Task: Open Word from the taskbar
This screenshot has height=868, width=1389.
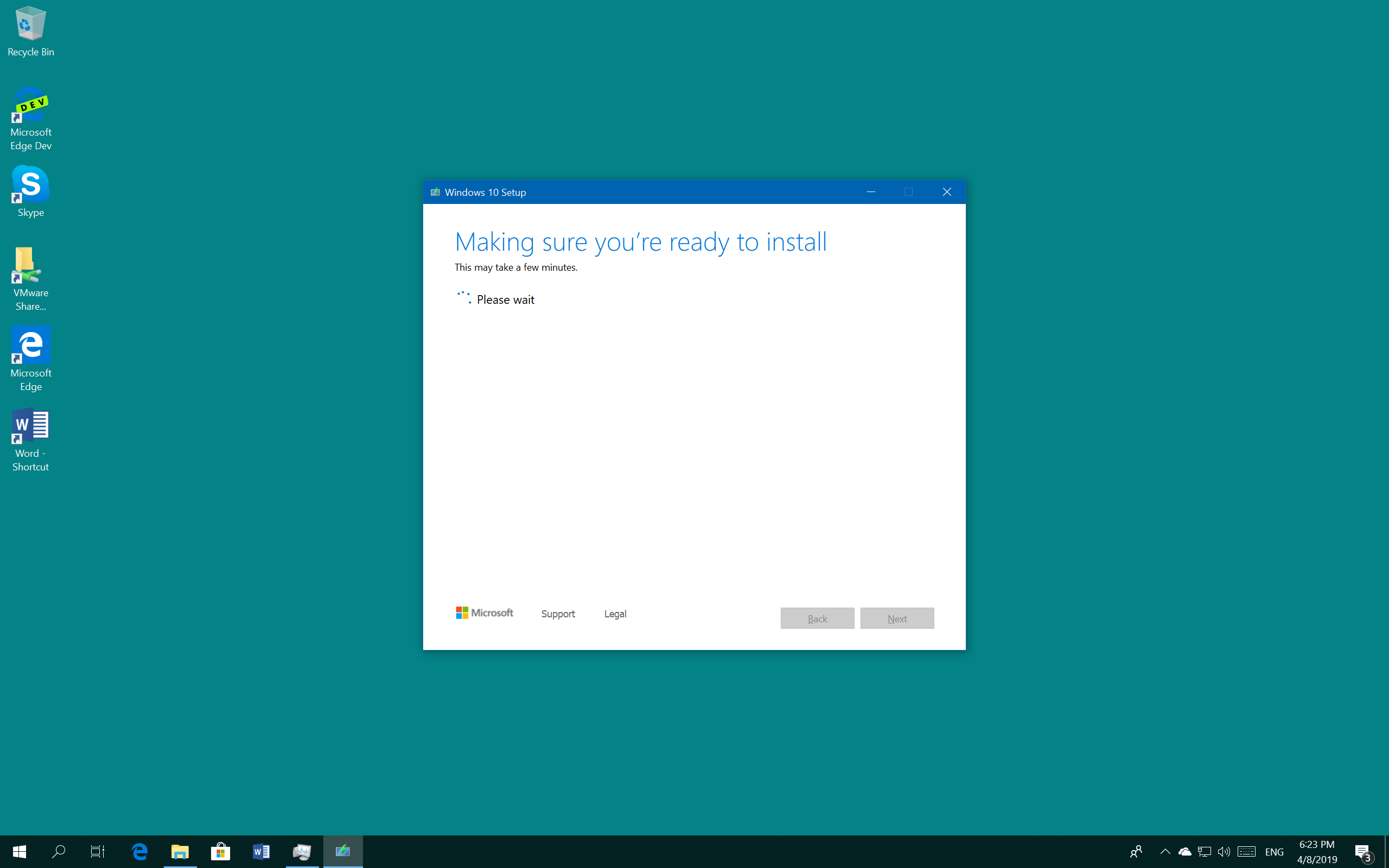Action: [x=261, y=851]
